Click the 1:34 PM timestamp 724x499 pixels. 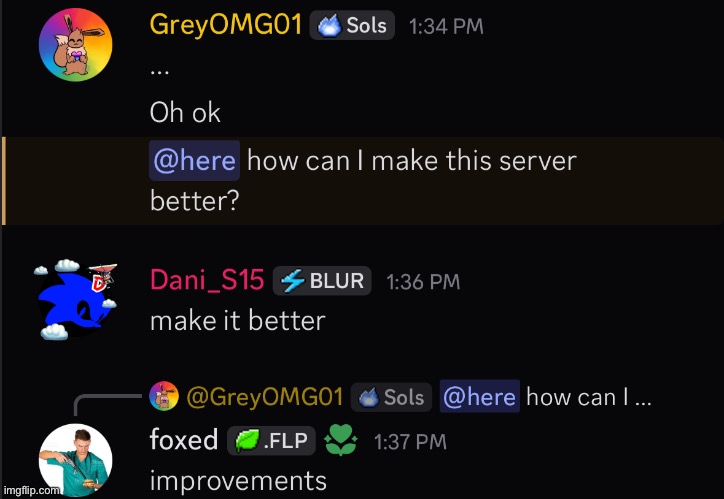click(446, 26)
